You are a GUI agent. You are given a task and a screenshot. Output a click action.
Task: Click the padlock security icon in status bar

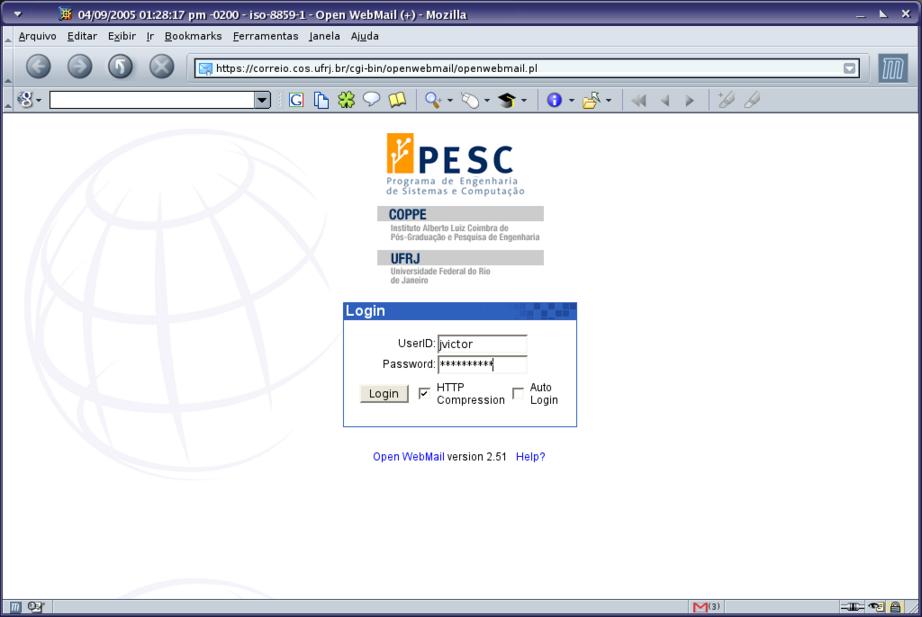pos(894,607)
